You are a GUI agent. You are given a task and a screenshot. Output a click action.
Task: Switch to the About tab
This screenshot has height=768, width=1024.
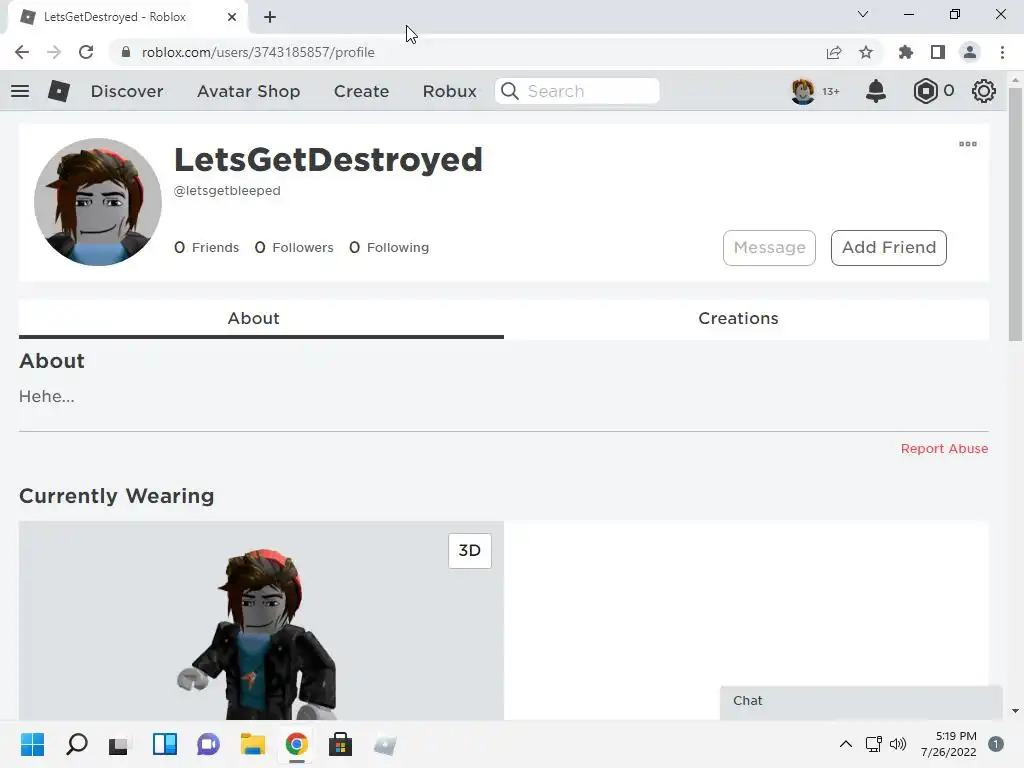(x=261, y=319)
